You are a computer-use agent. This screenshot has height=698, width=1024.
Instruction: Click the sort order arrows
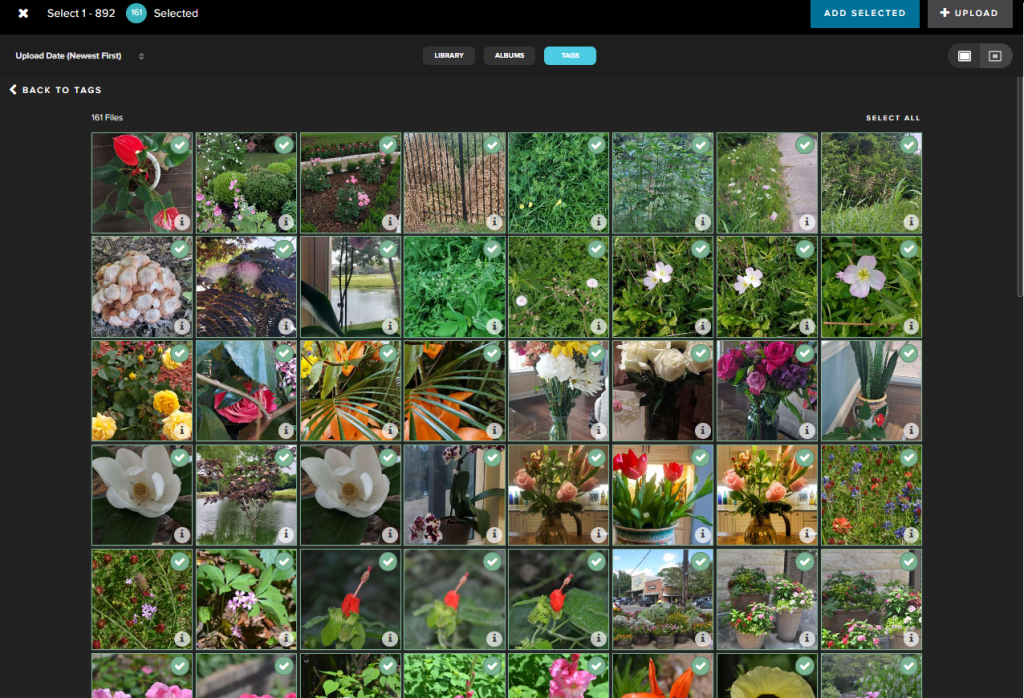(141, 56)
